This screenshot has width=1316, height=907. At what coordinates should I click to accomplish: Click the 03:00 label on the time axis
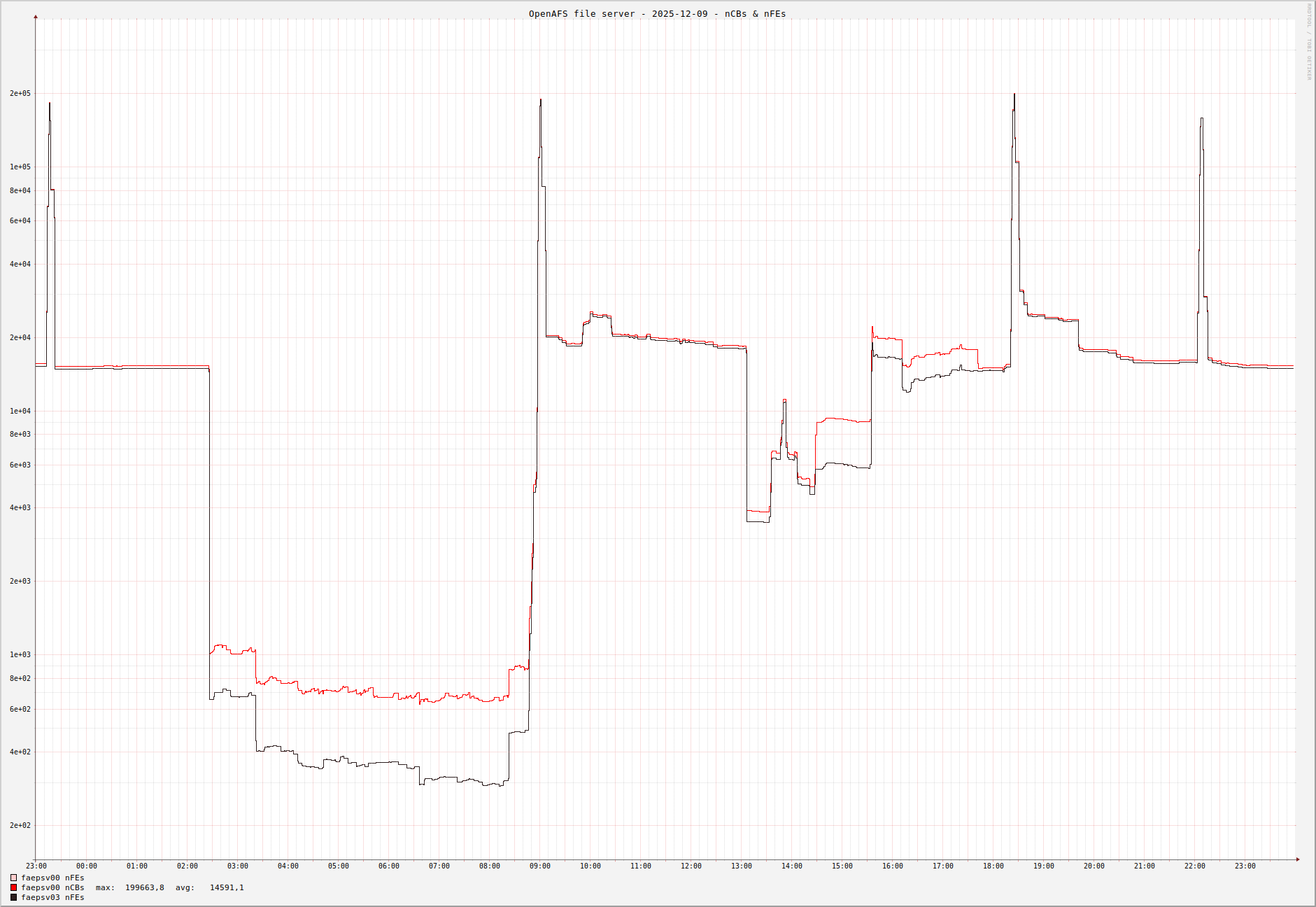tap(237, 866)
